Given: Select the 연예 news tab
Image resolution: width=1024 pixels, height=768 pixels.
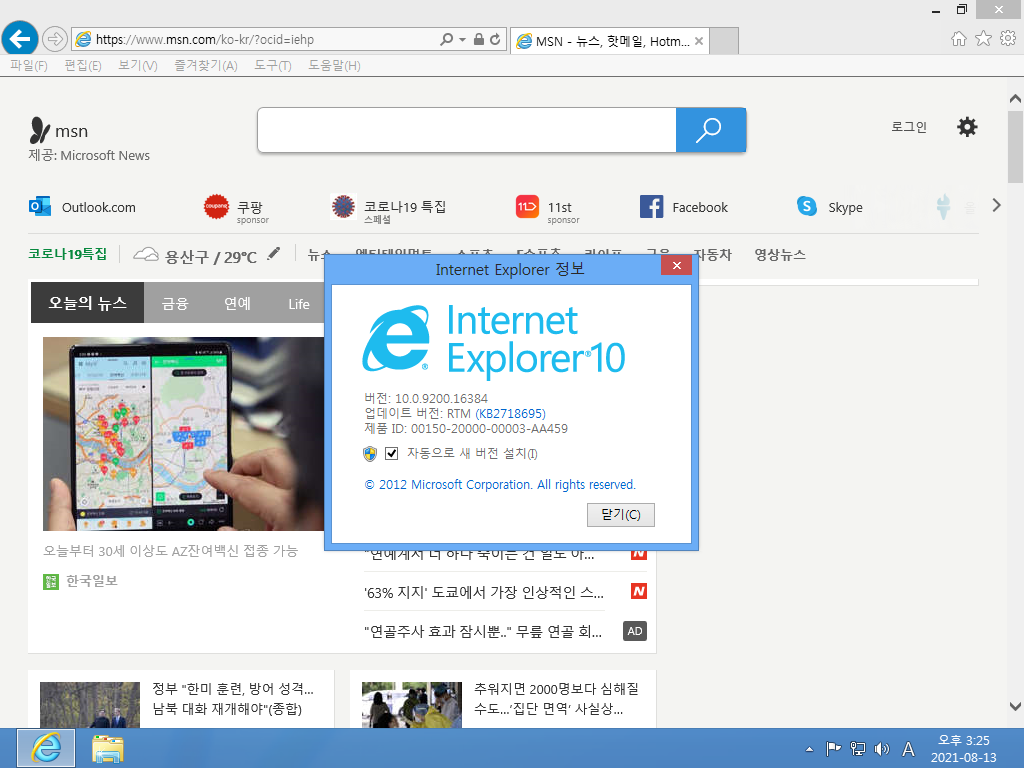Looking at the screenshot, I should coord(237,304).
